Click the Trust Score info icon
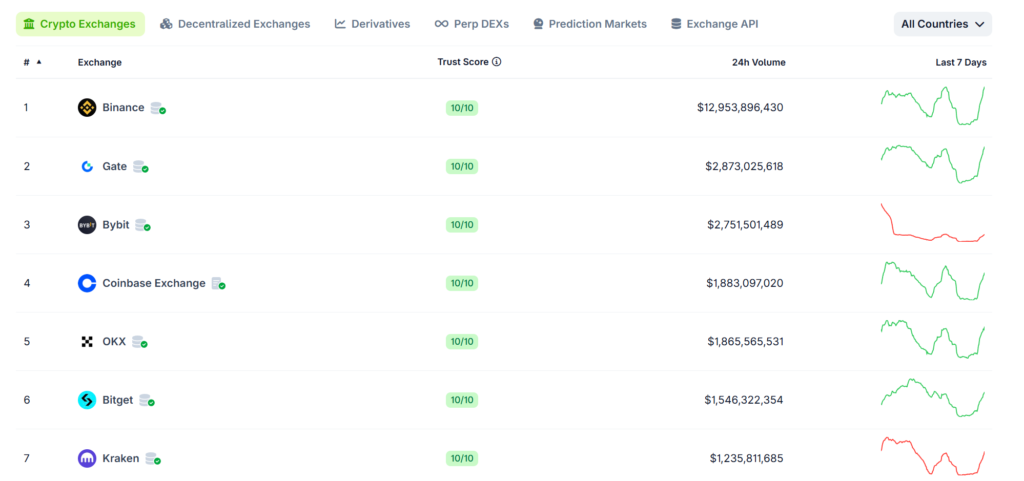1024x481 pixels. pyautogui.click(x=496, y=62)
